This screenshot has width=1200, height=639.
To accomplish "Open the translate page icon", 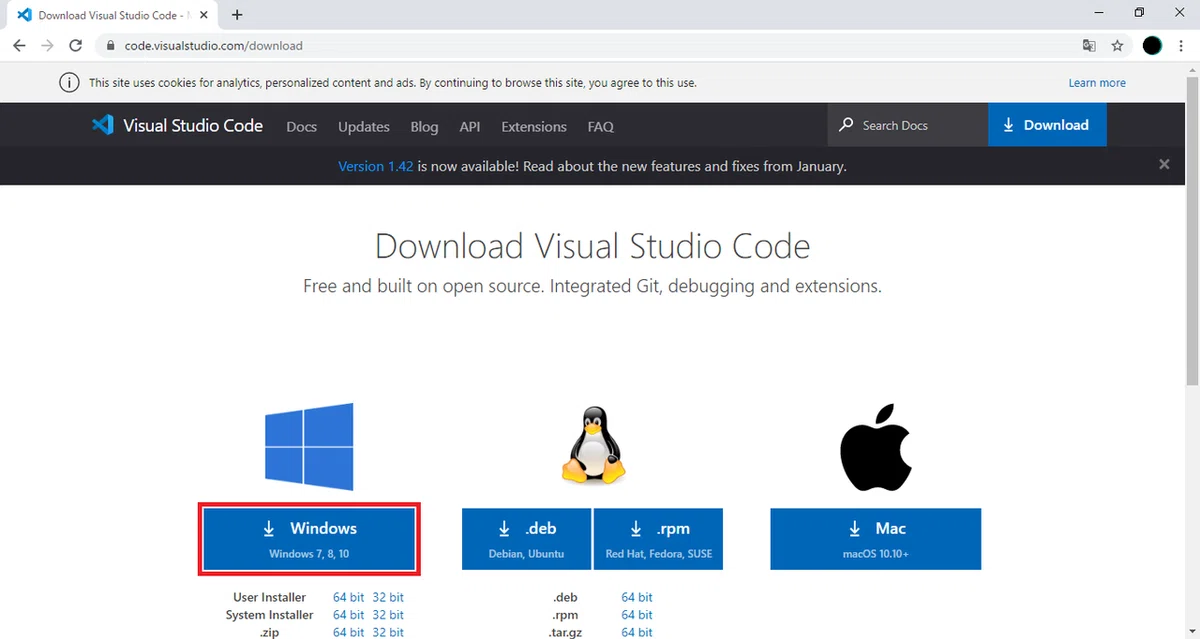I will [x=1089, y=46].
